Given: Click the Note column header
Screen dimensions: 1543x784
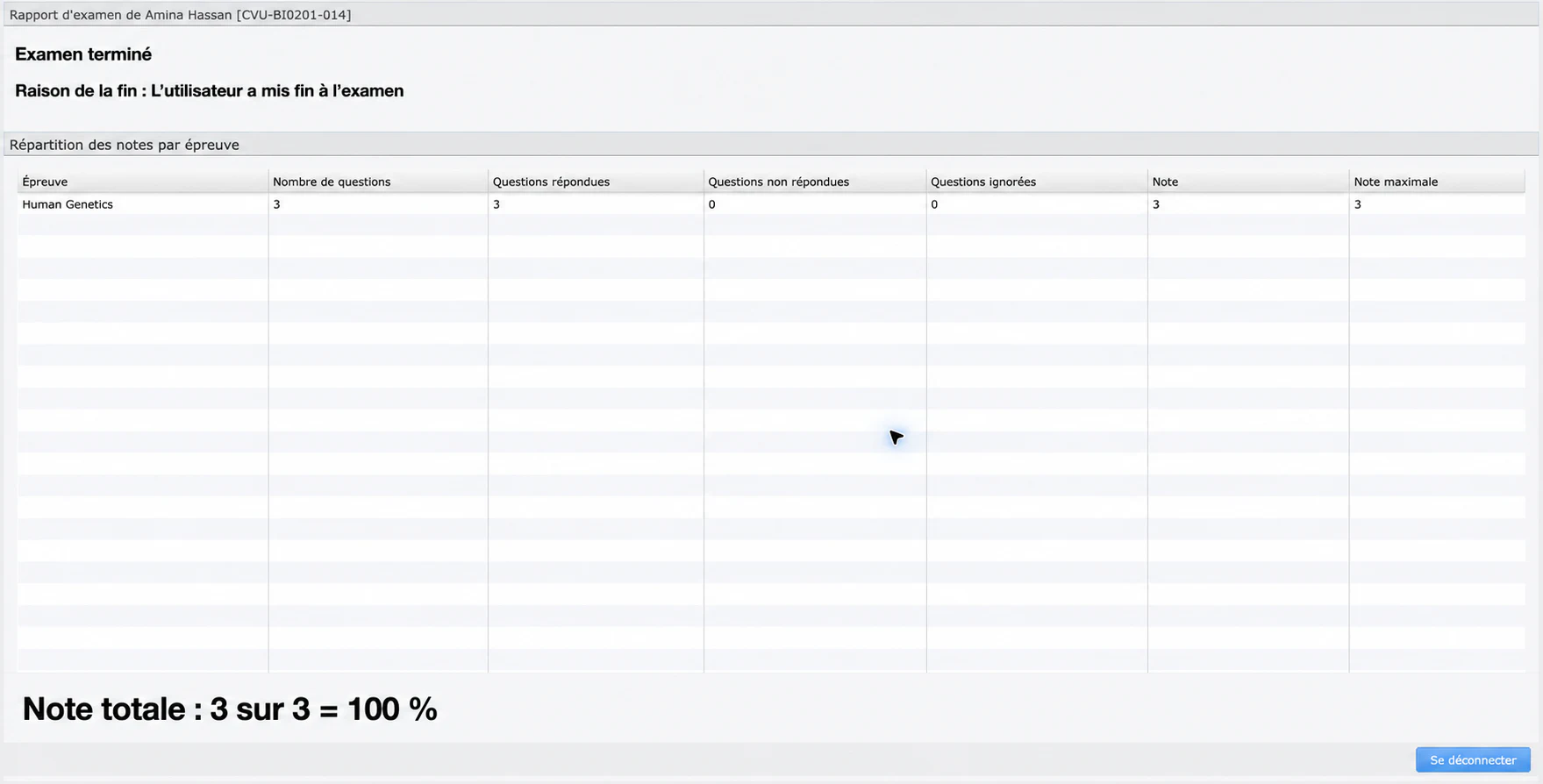Looking at the screenshot, I should [1248, 182].
